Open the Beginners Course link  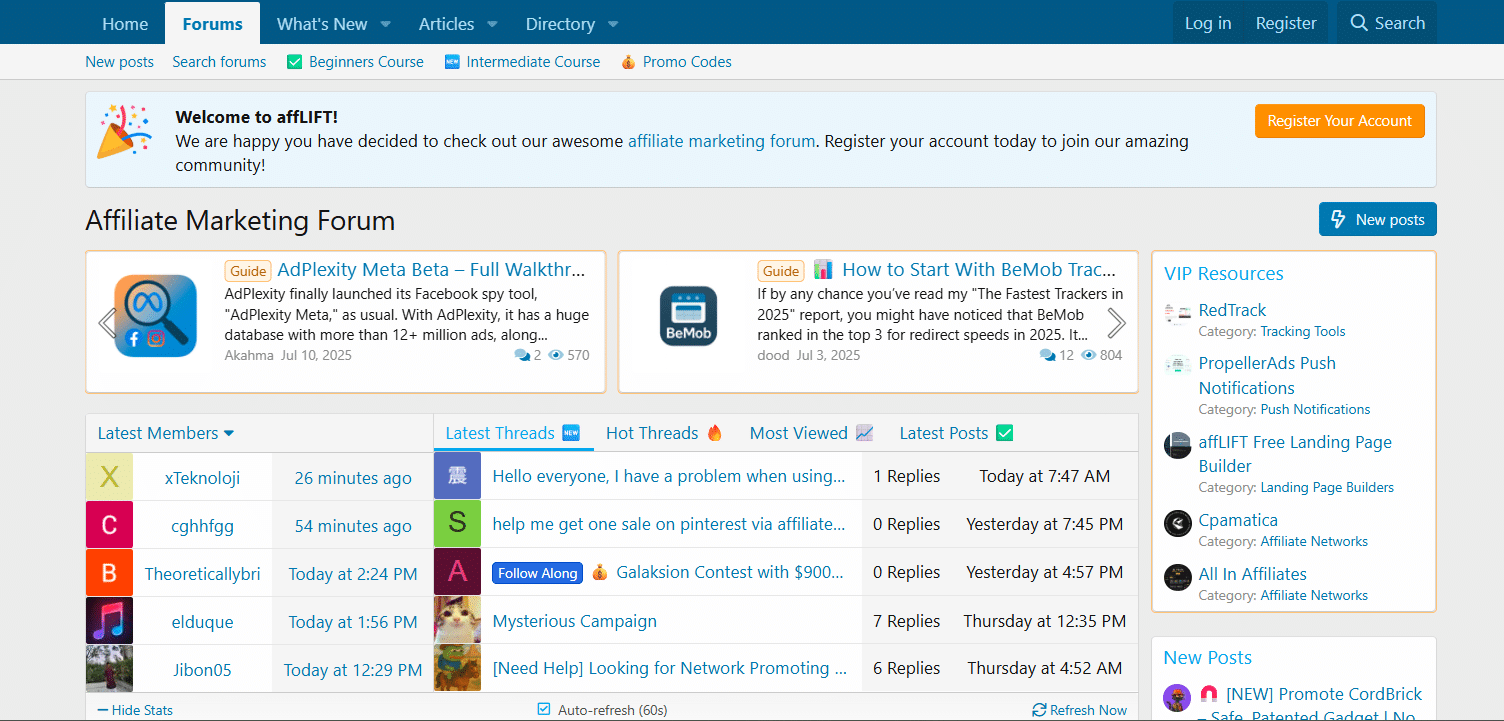[x=355, y=62]
